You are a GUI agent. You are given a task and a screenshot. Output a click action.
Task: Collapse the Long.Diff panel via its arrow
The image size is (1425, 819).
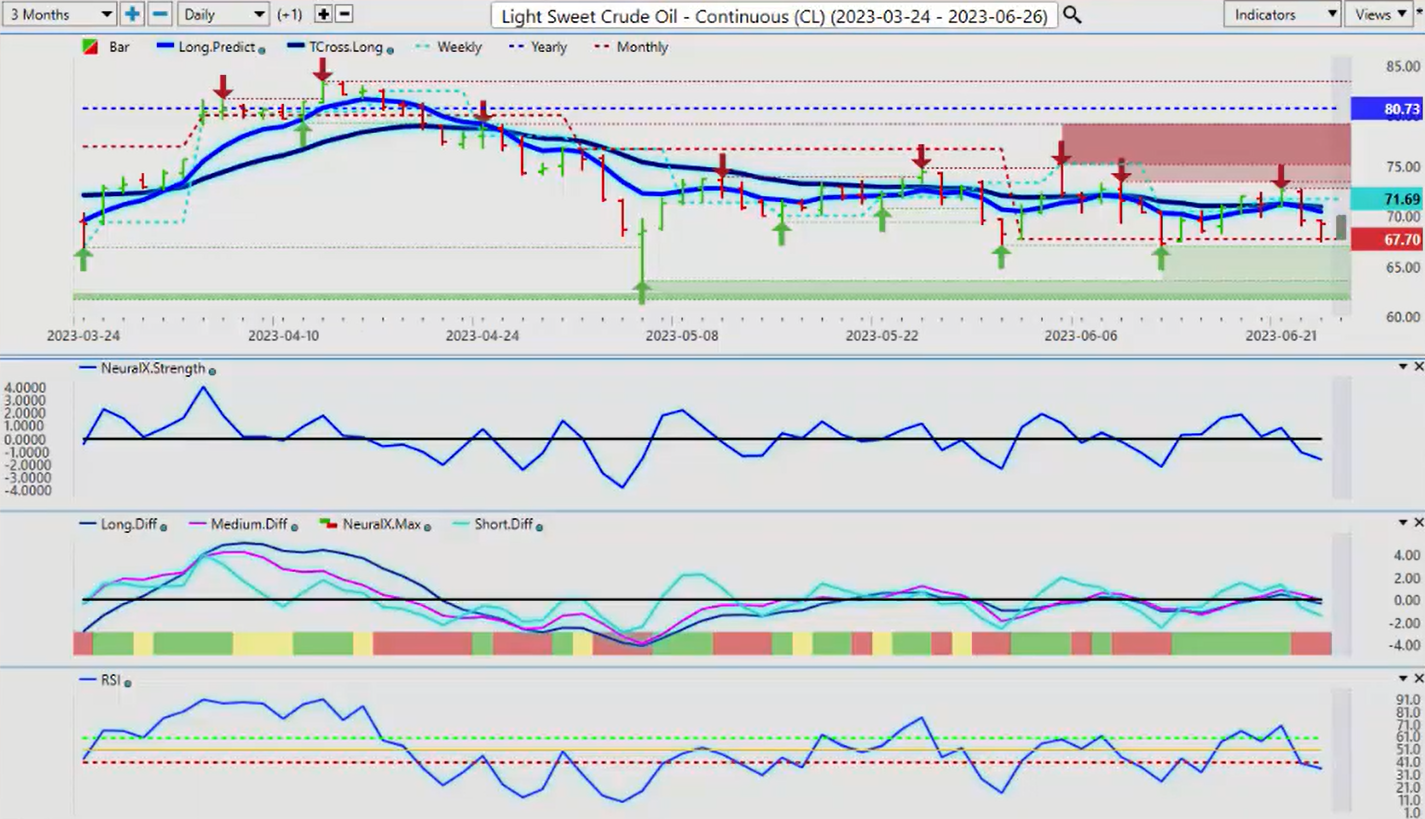[x=1402, y=523]
